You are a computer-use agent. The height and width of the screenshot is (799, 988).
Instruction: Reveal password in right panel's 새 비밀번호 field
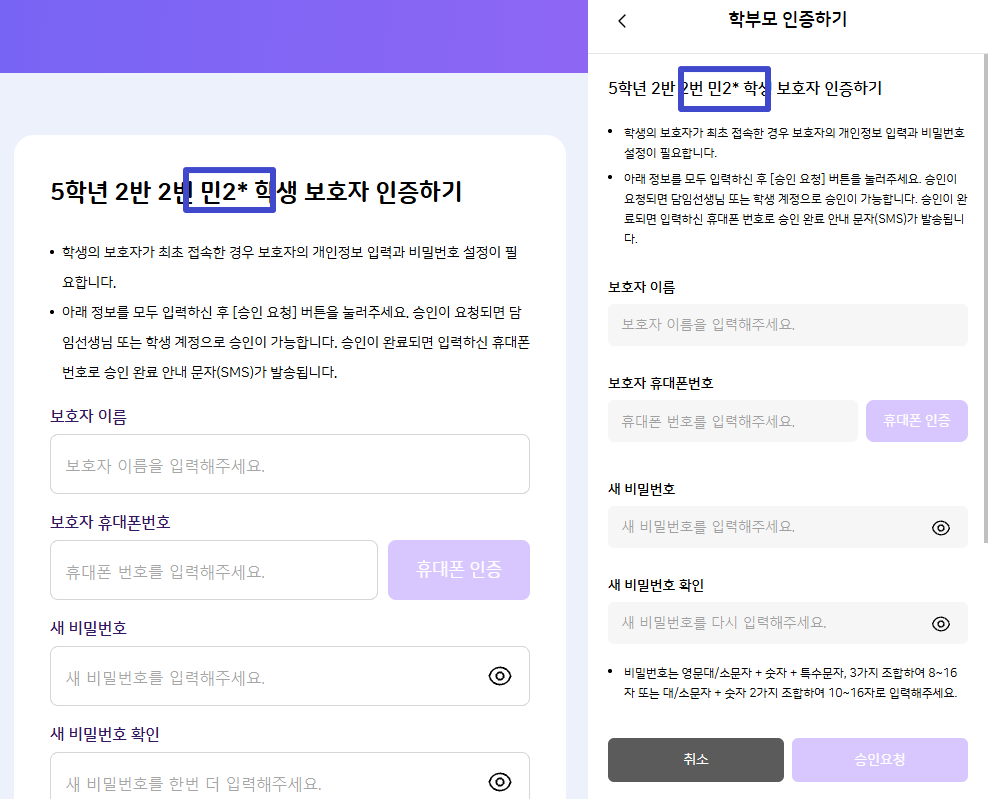(940, 527)
